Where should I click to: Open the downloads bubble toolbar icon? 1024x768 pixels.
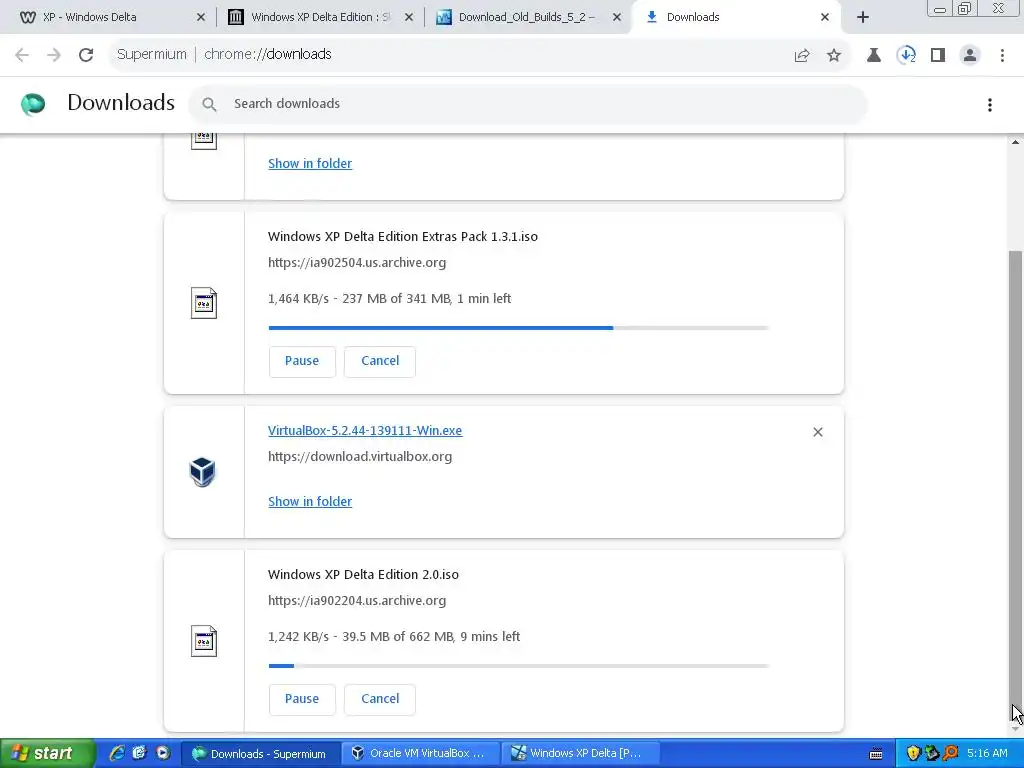click(906, 56)
